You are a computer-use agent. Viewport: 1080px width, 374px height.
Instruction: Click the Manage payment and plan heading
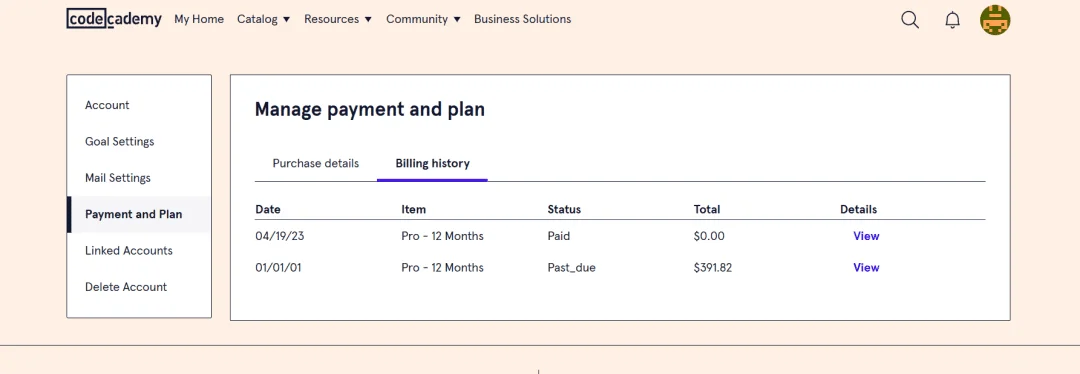[x=370, y=110]
